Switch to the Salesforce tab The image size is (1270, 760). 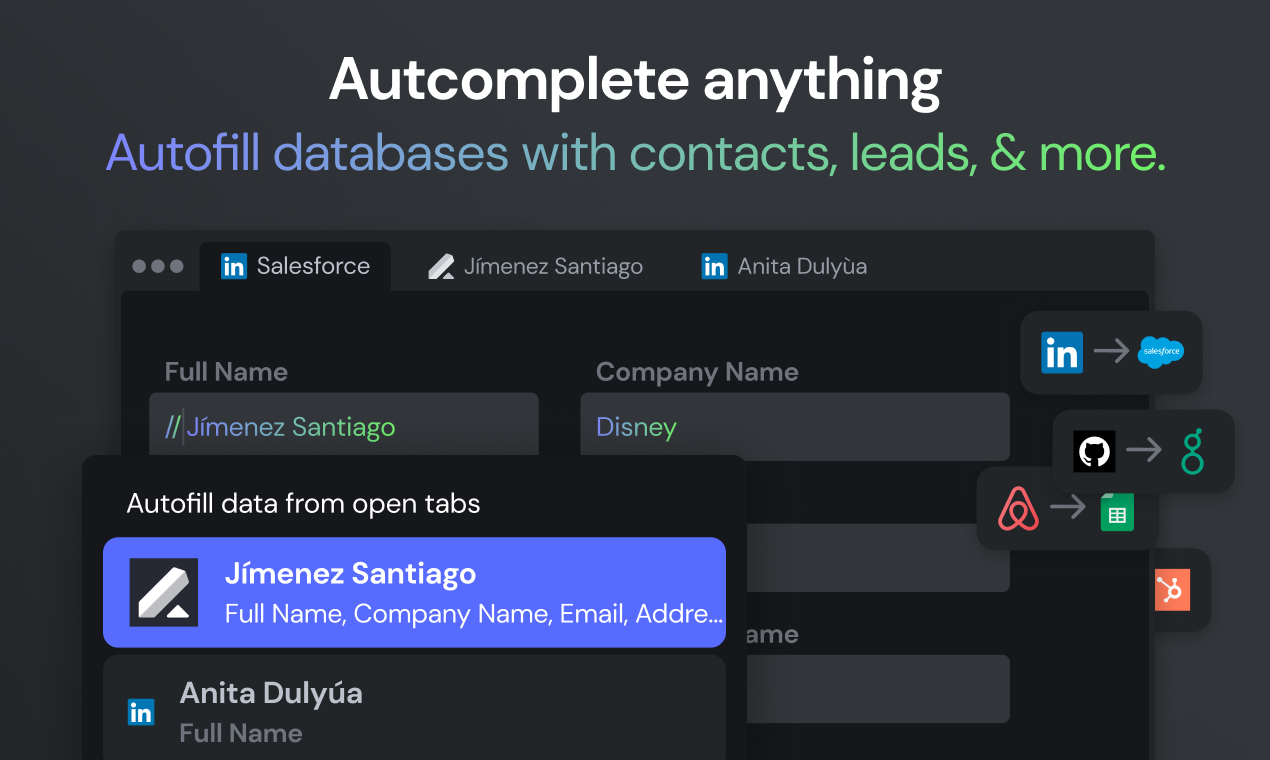click(x=295, y=266)
